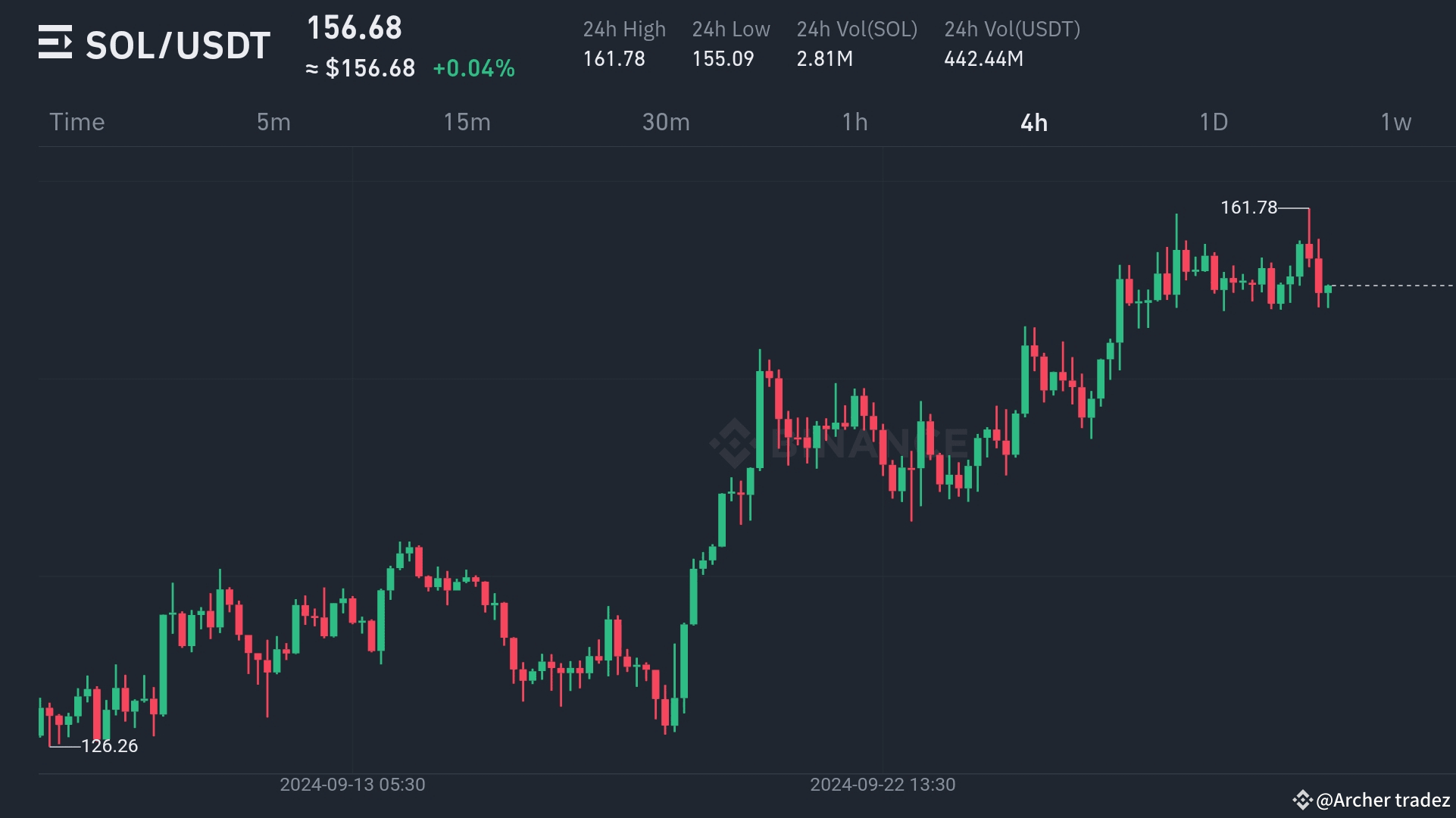Image resolution: width=1456 pixels, height=818 pixels.
Task: Click the +0.04% change percentage
Action: (474, 68)
